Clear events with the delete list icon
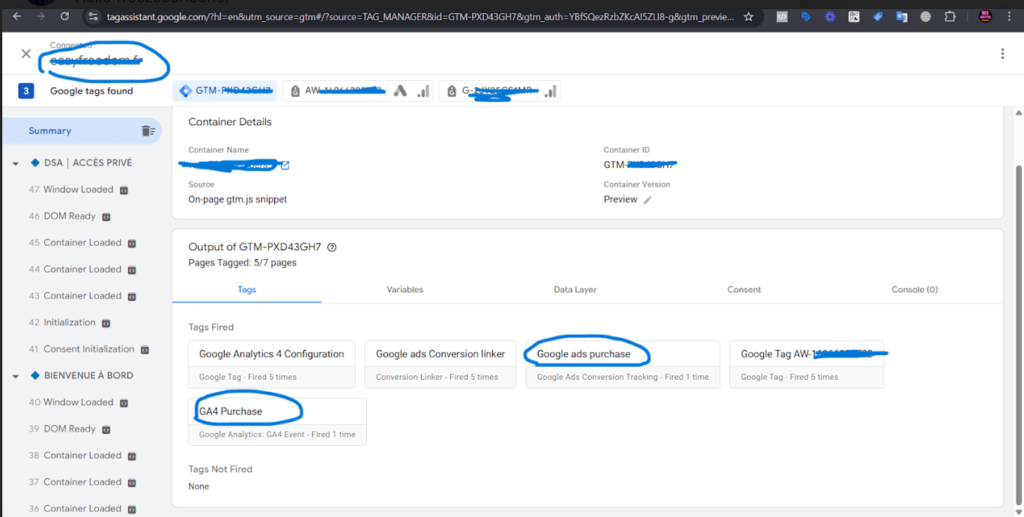 tap(148, 131)
